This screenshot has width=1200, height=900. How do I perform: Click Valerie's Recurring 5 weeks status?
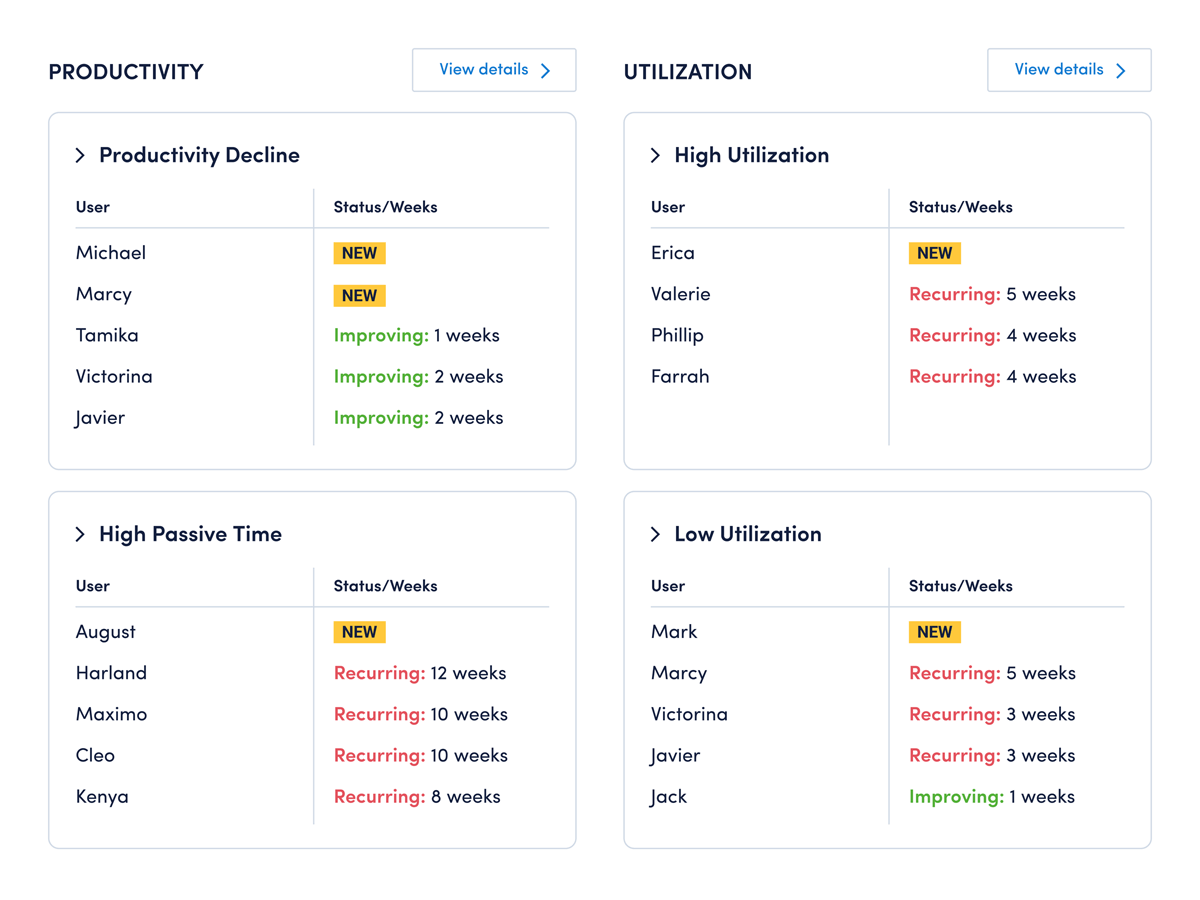(992, 294)
